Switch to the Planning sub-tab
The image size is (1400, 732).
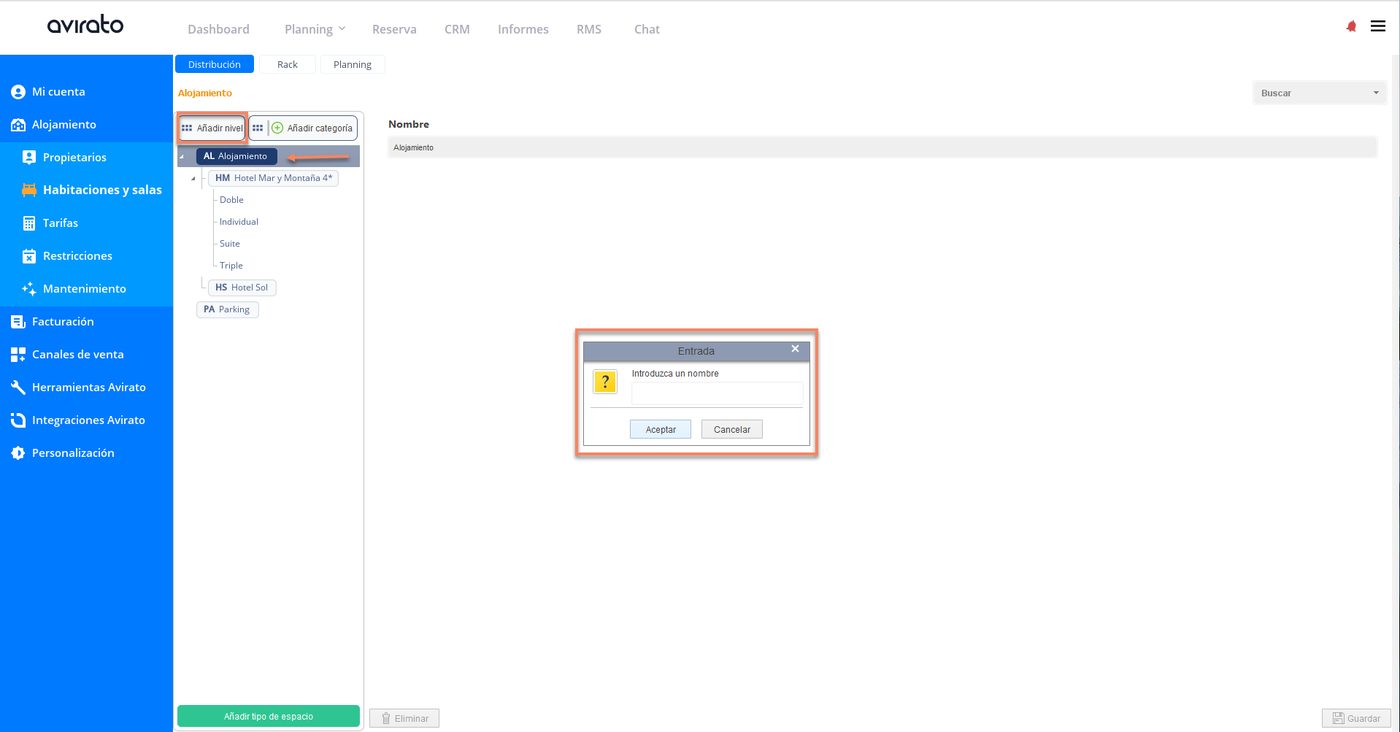click(x=352, y=64)
